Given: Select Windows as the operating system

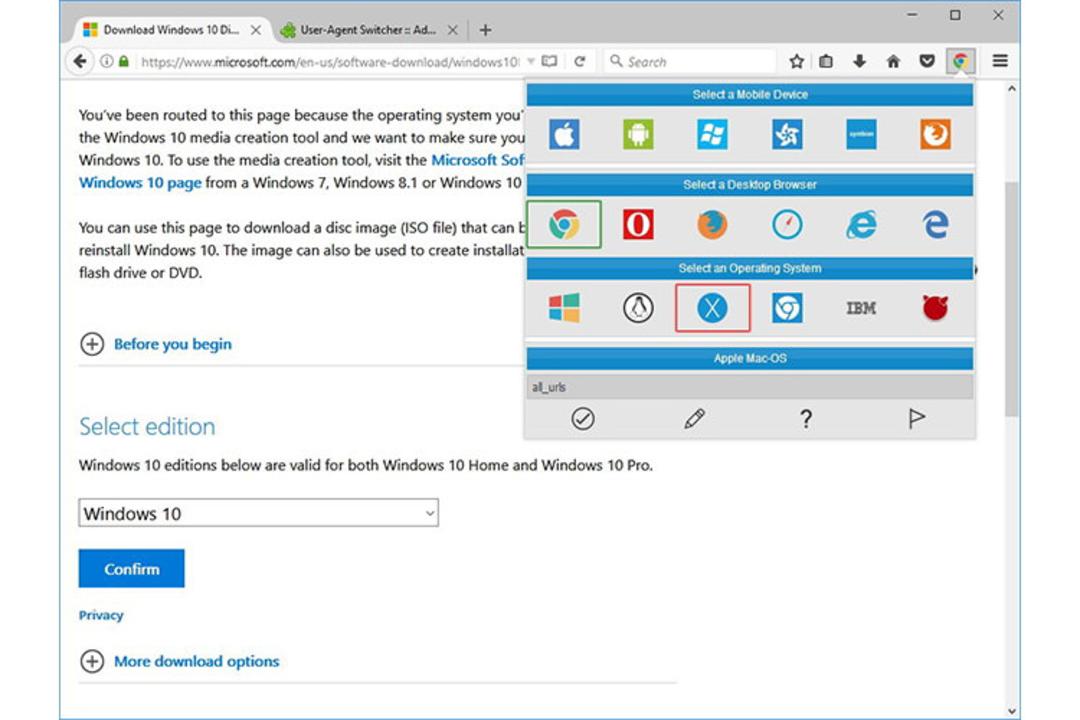Looking at the screenshot, I should (564, 308).
